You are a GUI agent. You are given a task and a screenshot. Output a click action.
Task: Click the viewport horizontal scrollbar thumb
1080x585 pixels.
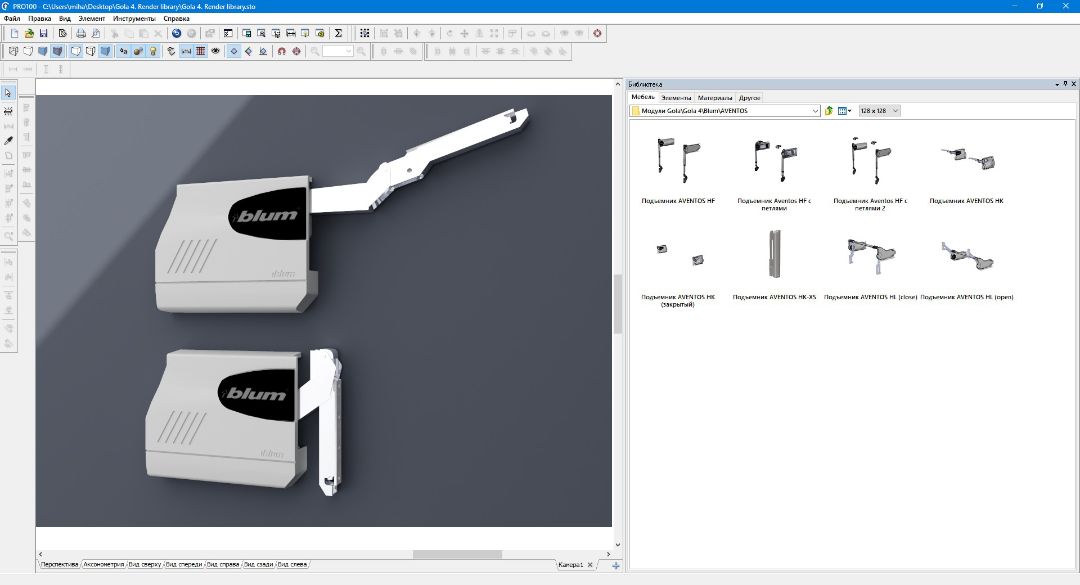tap(456, 554)
